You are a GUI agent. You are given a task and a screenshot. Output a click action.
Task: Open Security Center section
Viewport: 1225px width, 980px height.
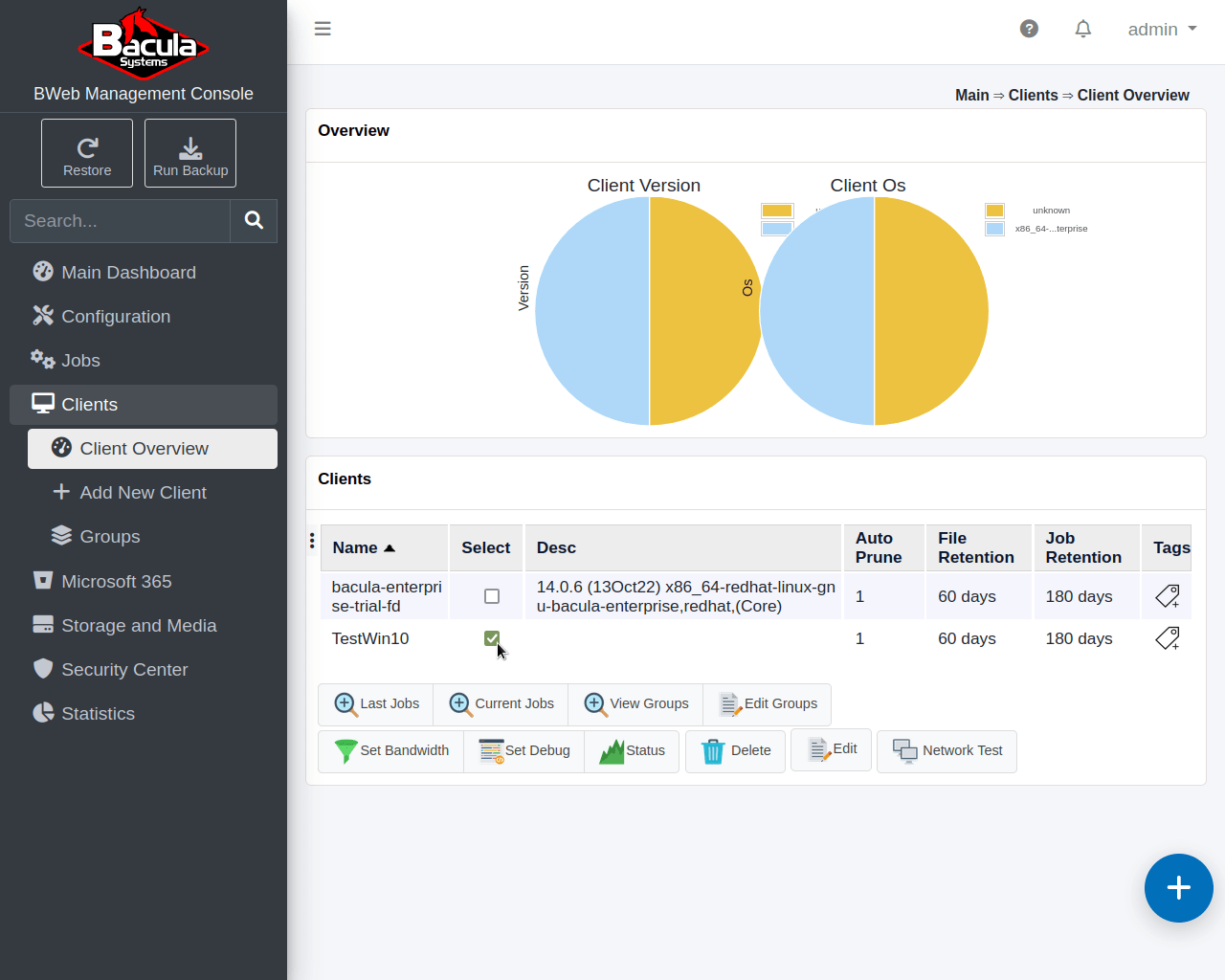(144, 670)
